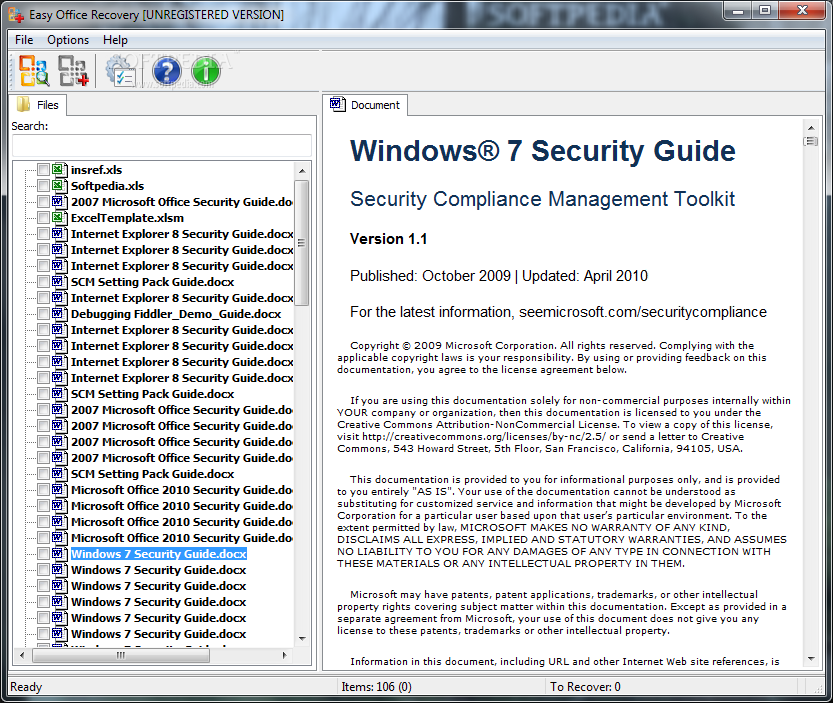
Task: Click the file list horizontal scroll-right arrow
Action: pos(284,655)
